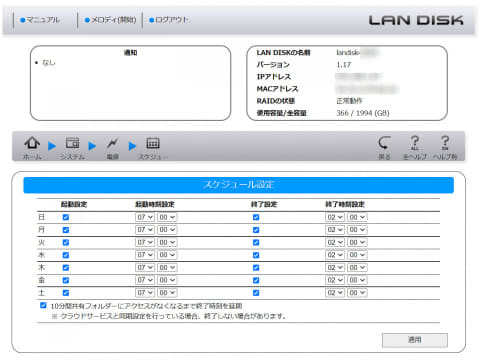Screen dimensions: 480x360
Task: Click the 起動時刻設定 column header
Action: point(155,204)
